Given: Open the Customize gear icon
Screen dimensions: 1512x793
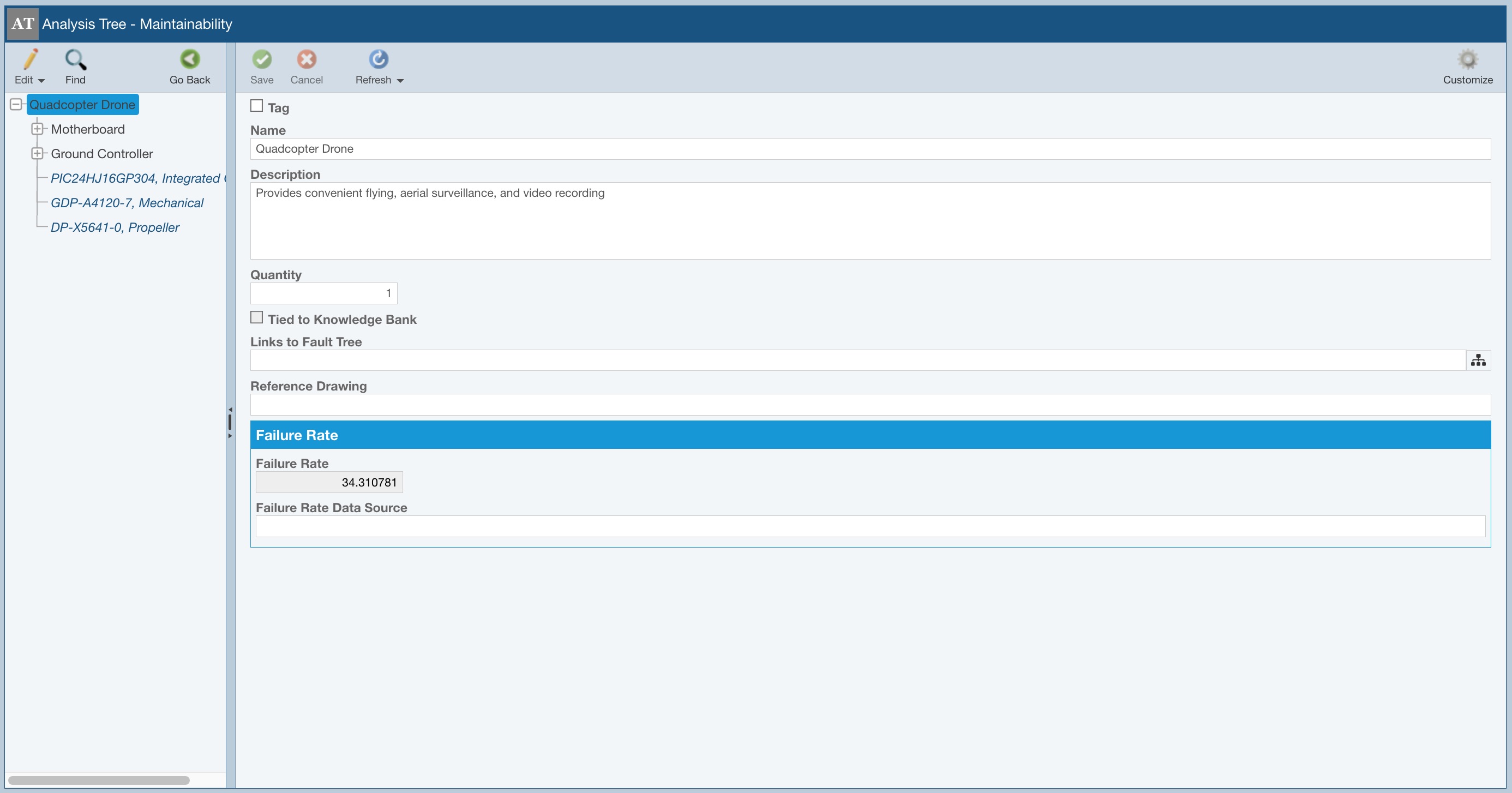Looking at the screenshot, I should (x=1467, y=59).
